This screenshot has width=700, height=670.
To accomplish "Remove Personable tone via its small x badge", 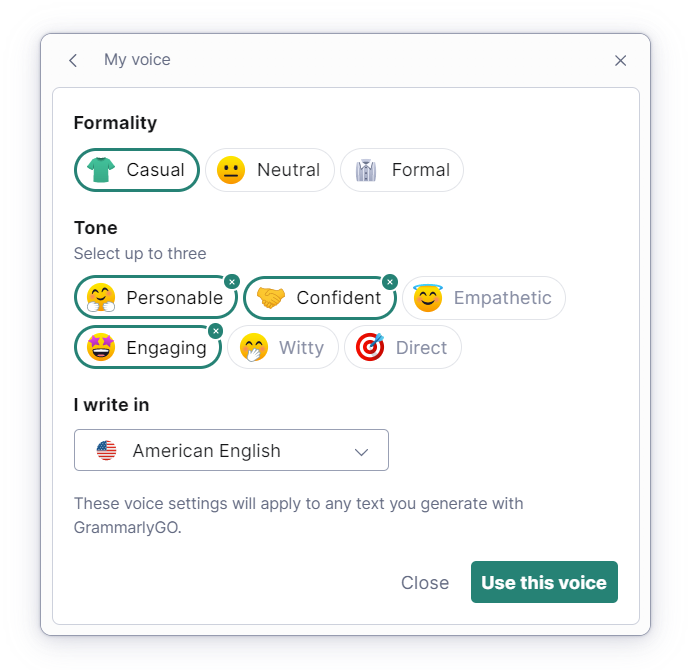I will coord(231,282).
